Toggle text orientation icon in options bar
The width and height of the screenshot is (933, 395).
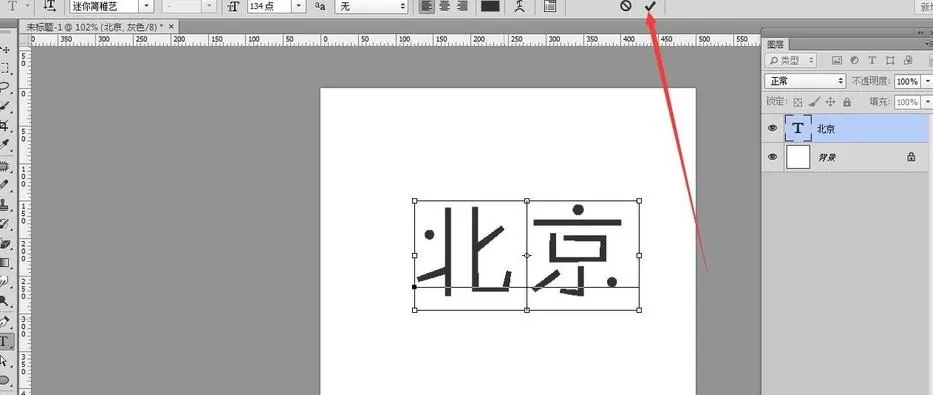click(50, 6)
